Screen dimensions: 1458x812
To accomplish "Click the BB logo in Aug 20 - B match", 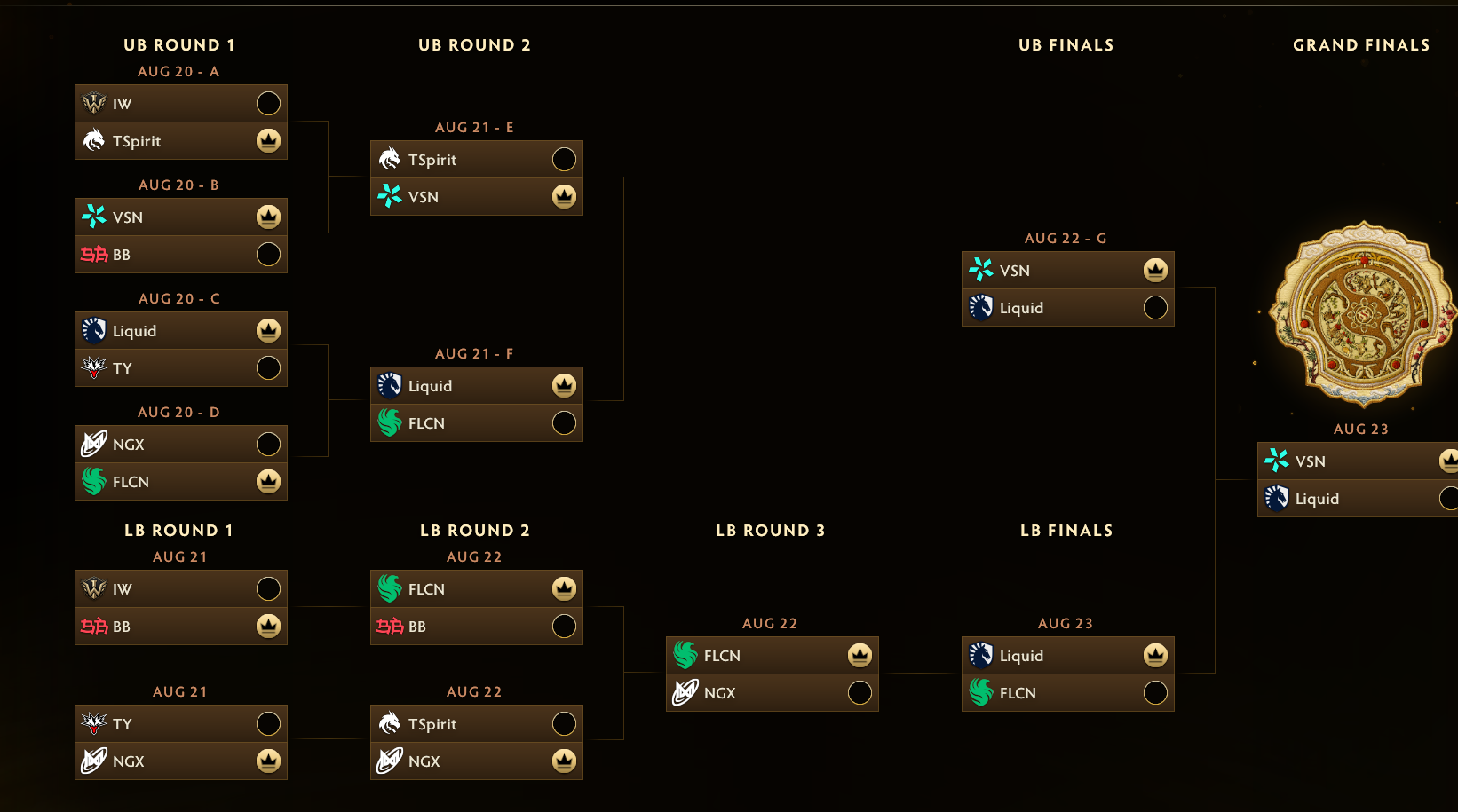I will (94, 255).
